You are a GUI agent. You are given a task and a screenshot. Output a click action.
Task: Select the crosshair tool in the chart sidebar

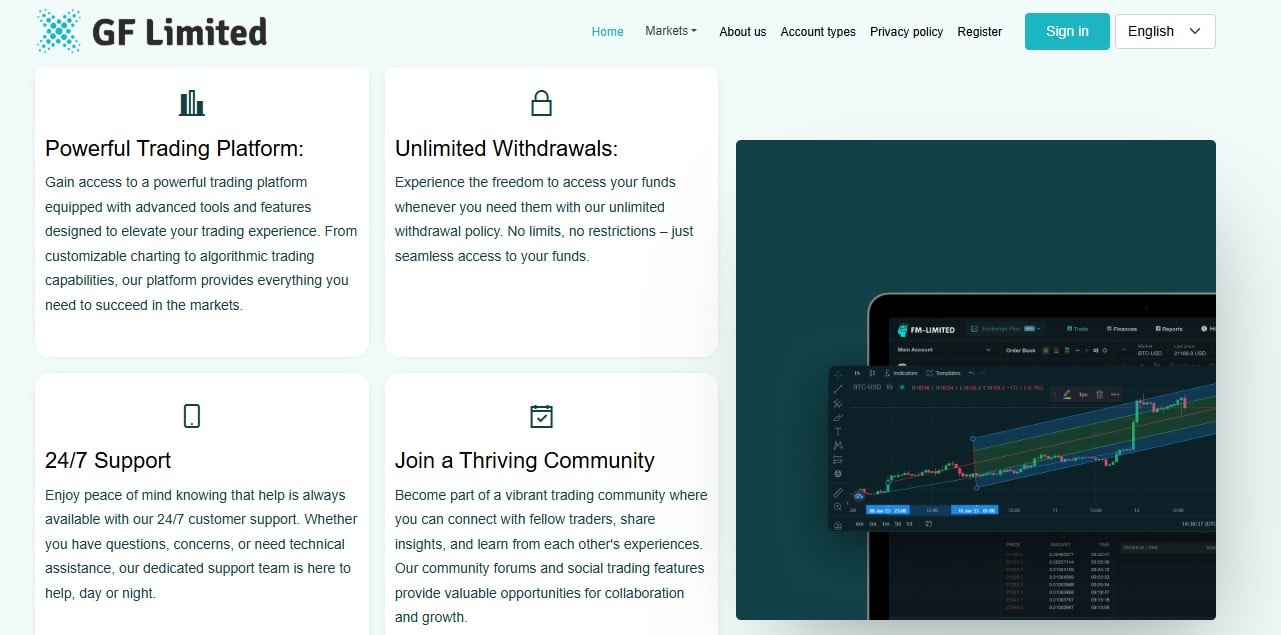click(837, 373)
